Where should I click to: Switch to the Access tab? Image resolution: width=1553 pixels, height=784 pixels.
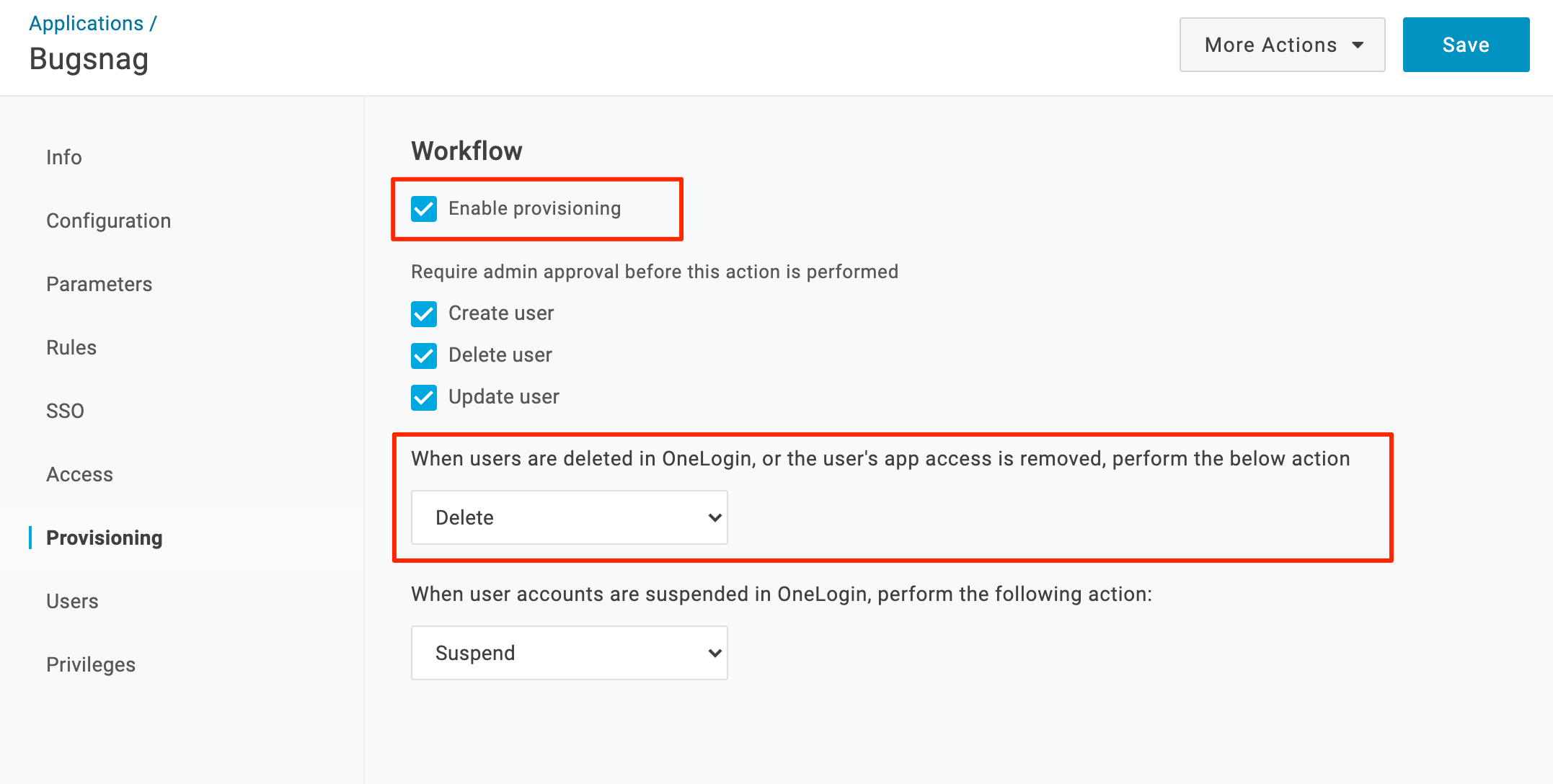[x=80, y=474]
